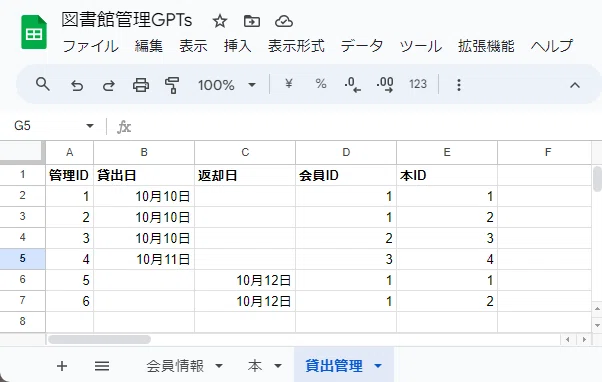Image resolution: width=602 pixels, height=382 pixels.
Task: Apply percent format
Action: pyautogui.click(x=321, y=84)
